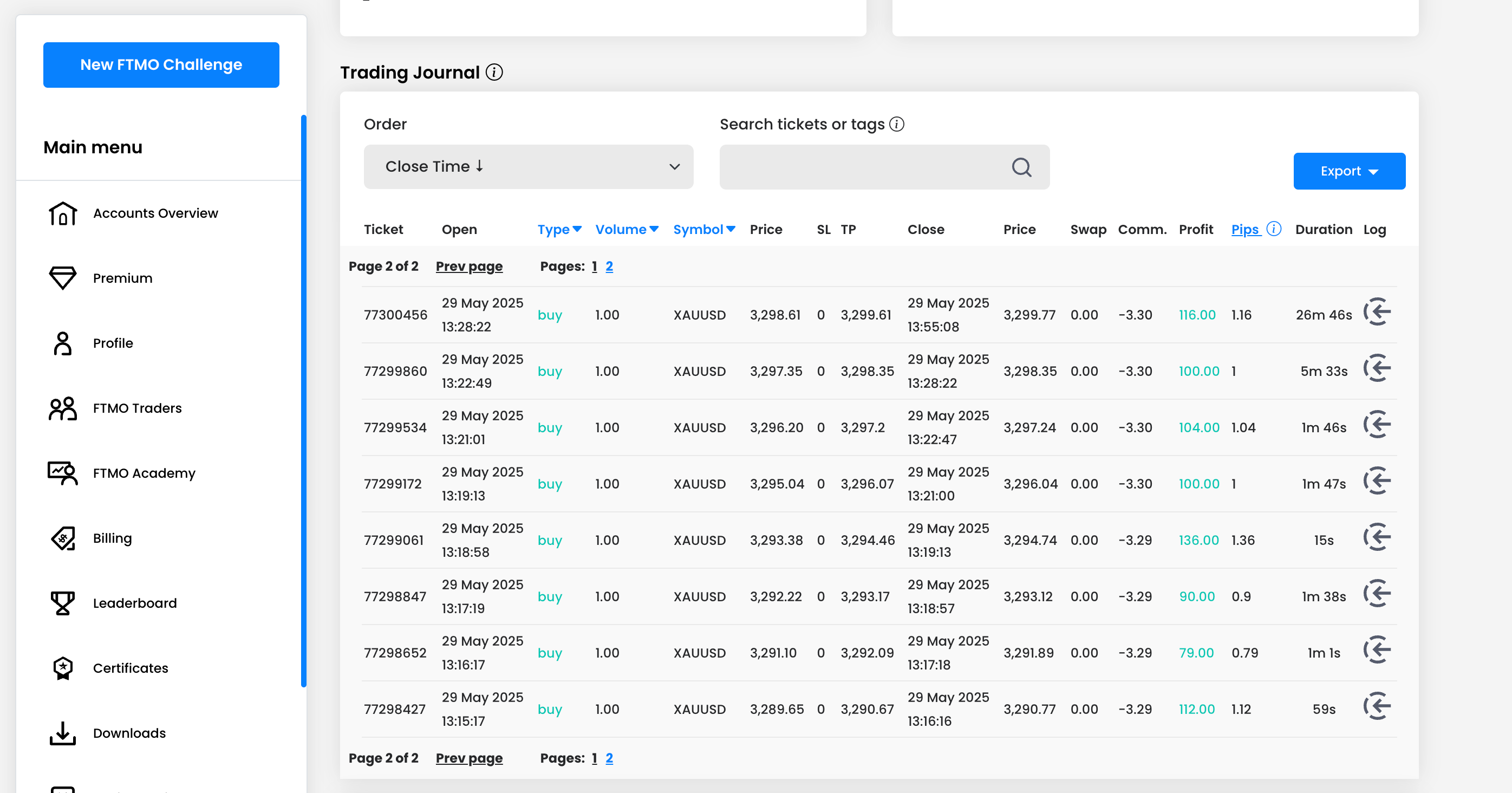Expand the Close Time order dropdown
Image resolution: width=1512 pixels, height=793 pixels.
[528, 167]
